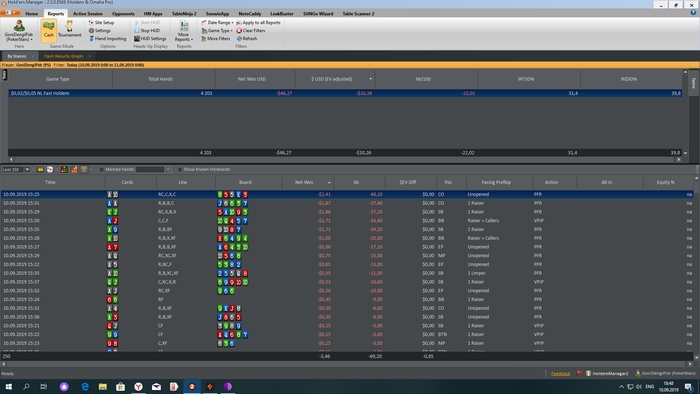700x394 pixels.
Task: Click the green bar chart icon
Action: point(64,170)
